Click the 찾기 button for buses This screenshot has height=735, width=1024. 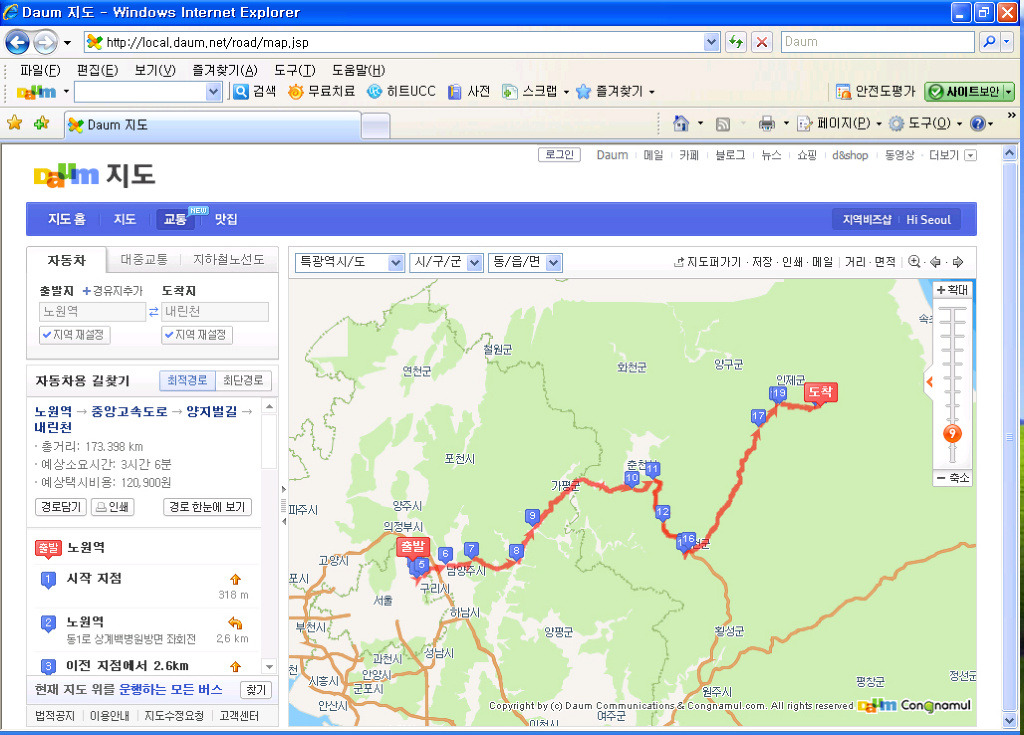[x=256, y=690]
